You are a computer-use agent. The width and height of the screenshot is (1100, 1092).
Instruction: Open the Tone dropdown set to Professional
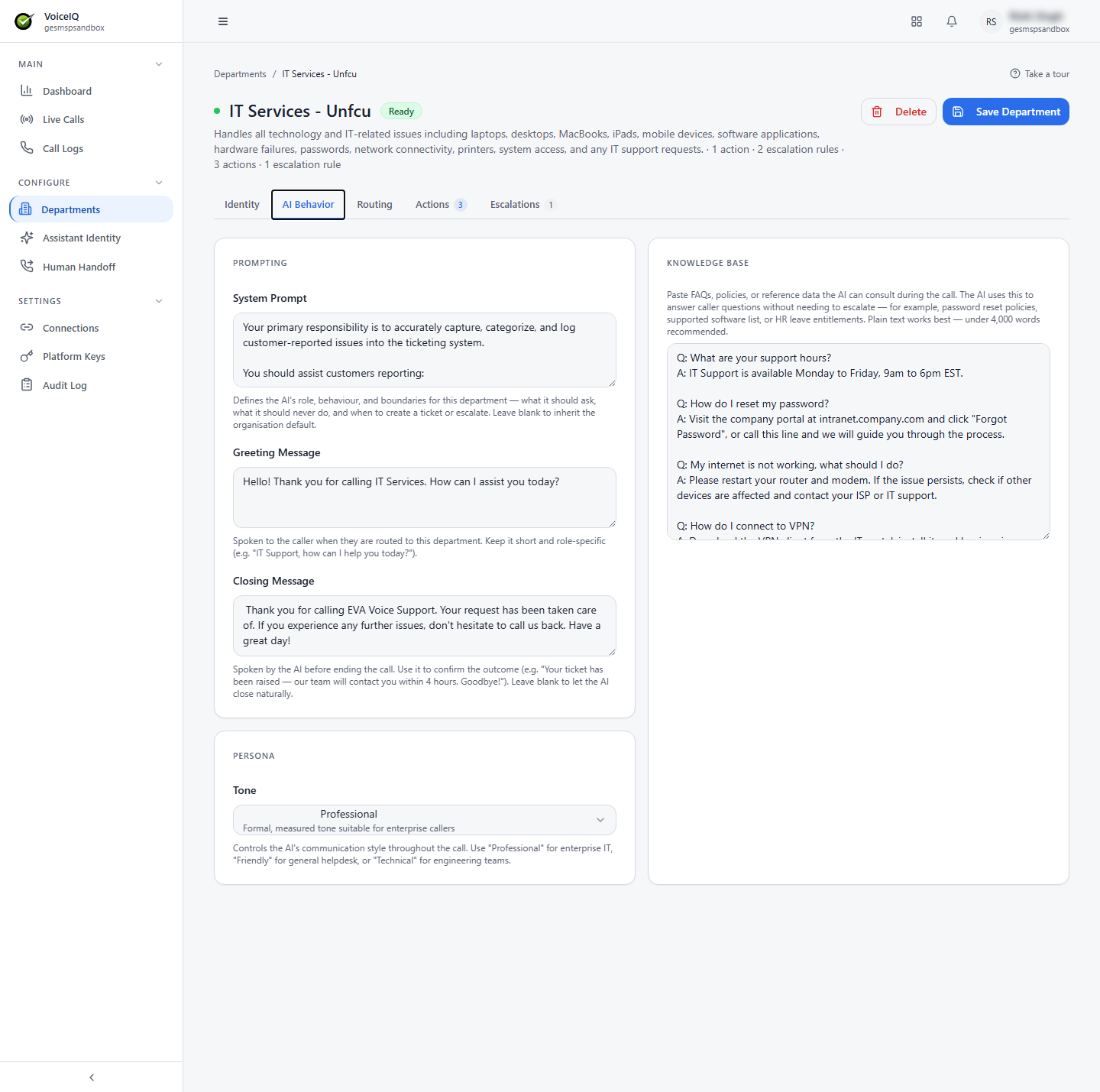click(x=425, y=820)
